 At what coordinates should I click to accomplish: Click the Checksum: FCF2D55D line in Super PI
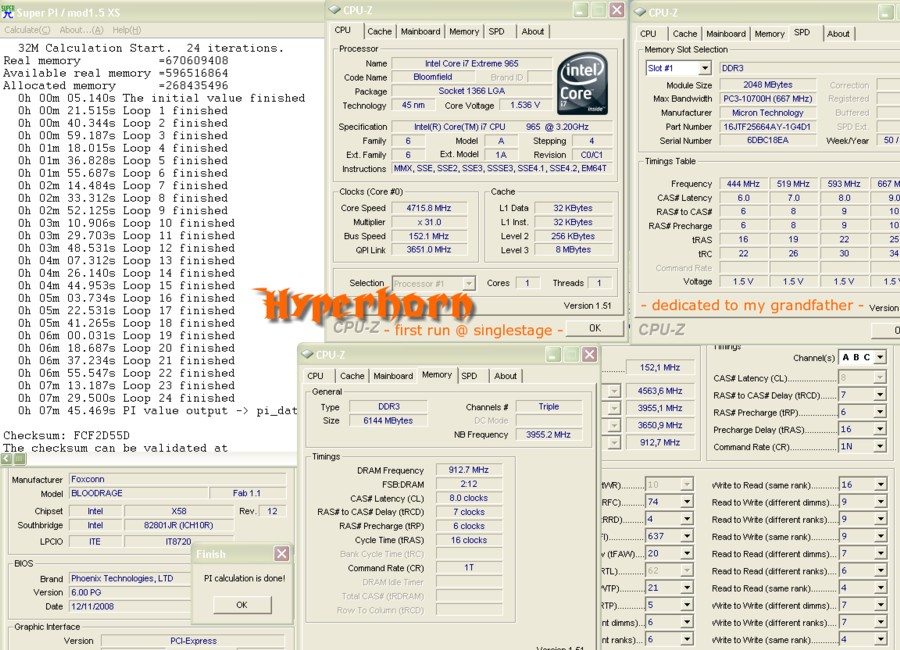click(67, 435)
